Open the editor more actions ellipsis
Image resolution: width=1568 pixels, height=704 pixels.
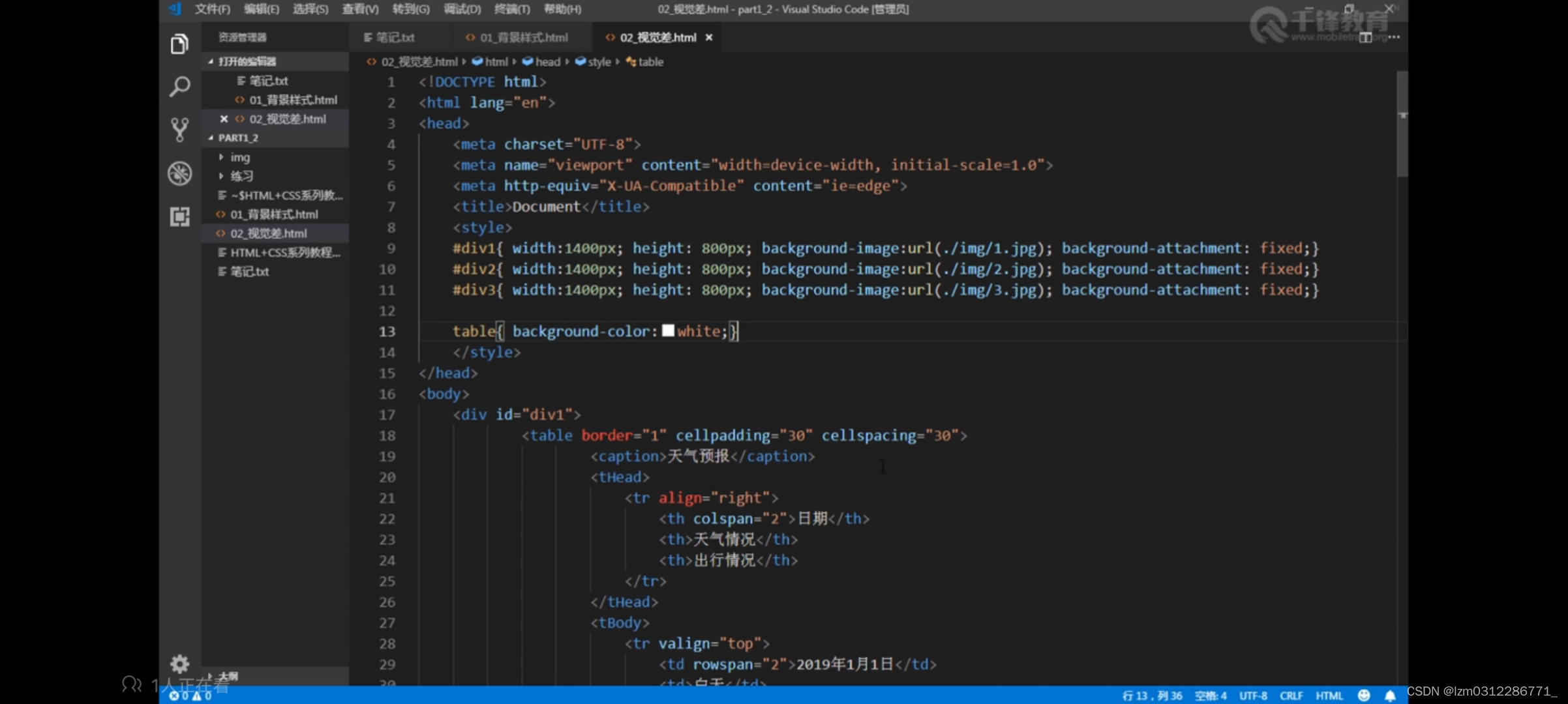1394,37
